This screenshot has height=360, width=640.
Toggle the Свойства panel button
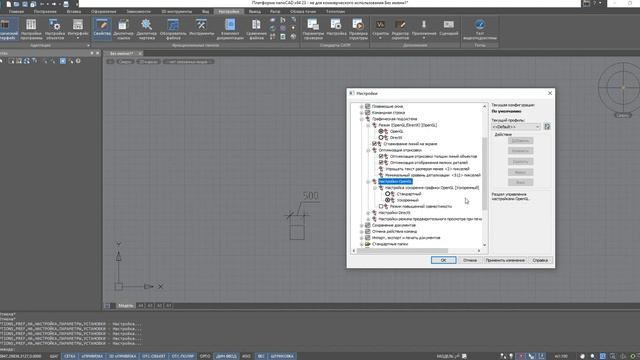point(102,29)
